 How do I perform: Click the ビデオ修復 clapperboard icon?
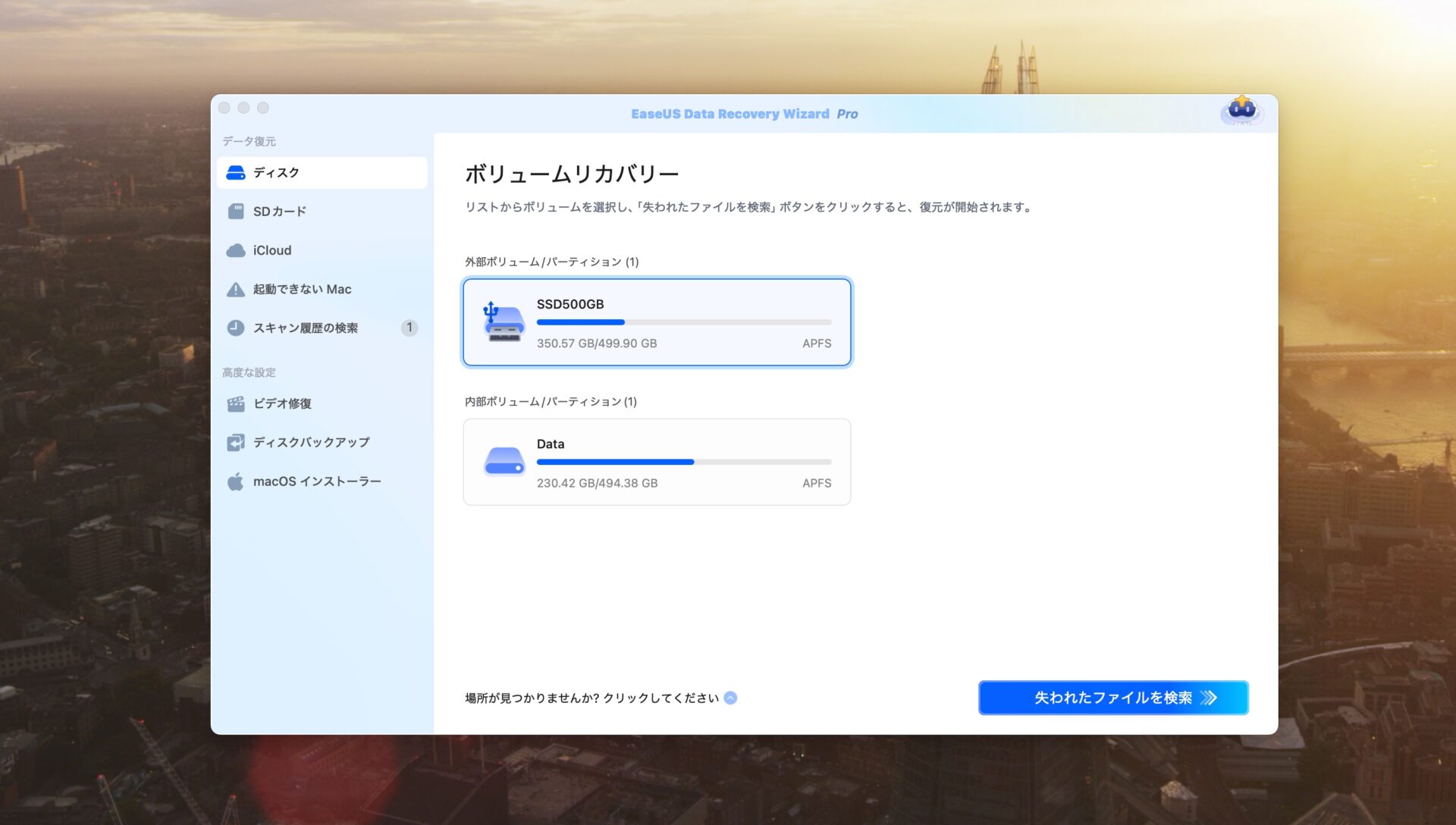pos(236,404)
